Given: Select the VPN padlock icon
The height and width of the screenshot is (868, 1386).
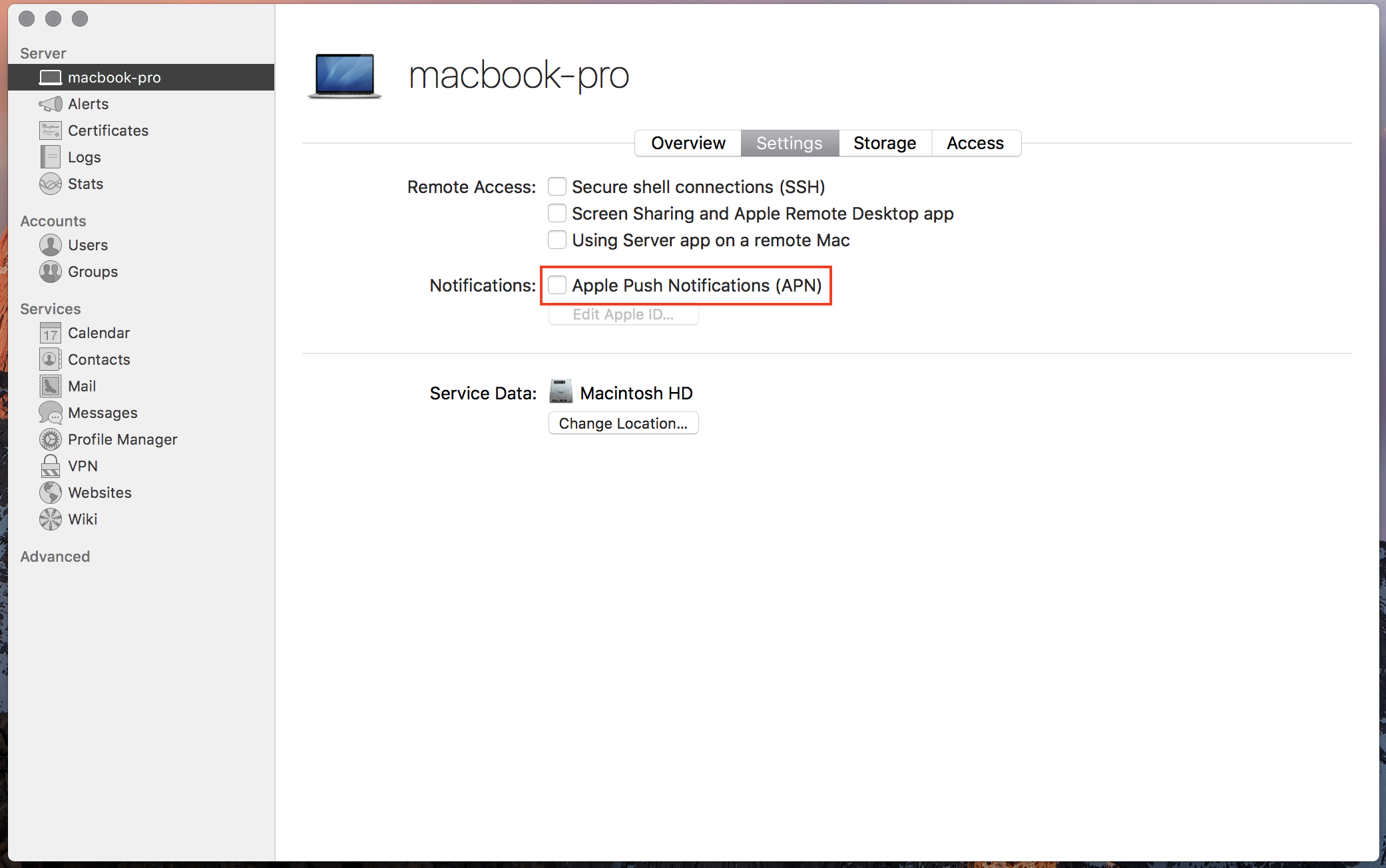Looking at the screenshot, I should tap(51, 466).
